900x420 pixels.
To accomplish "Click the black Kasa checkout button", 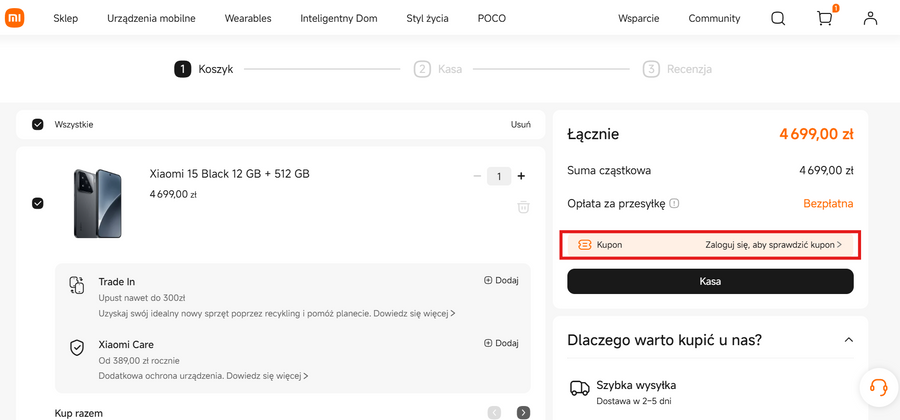I will click(x=710, y=281).
